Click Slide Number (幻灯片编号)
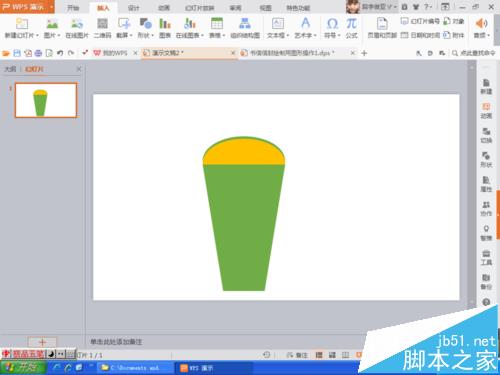500x375 pixels. pyautogui.click(x=420, y=21)
